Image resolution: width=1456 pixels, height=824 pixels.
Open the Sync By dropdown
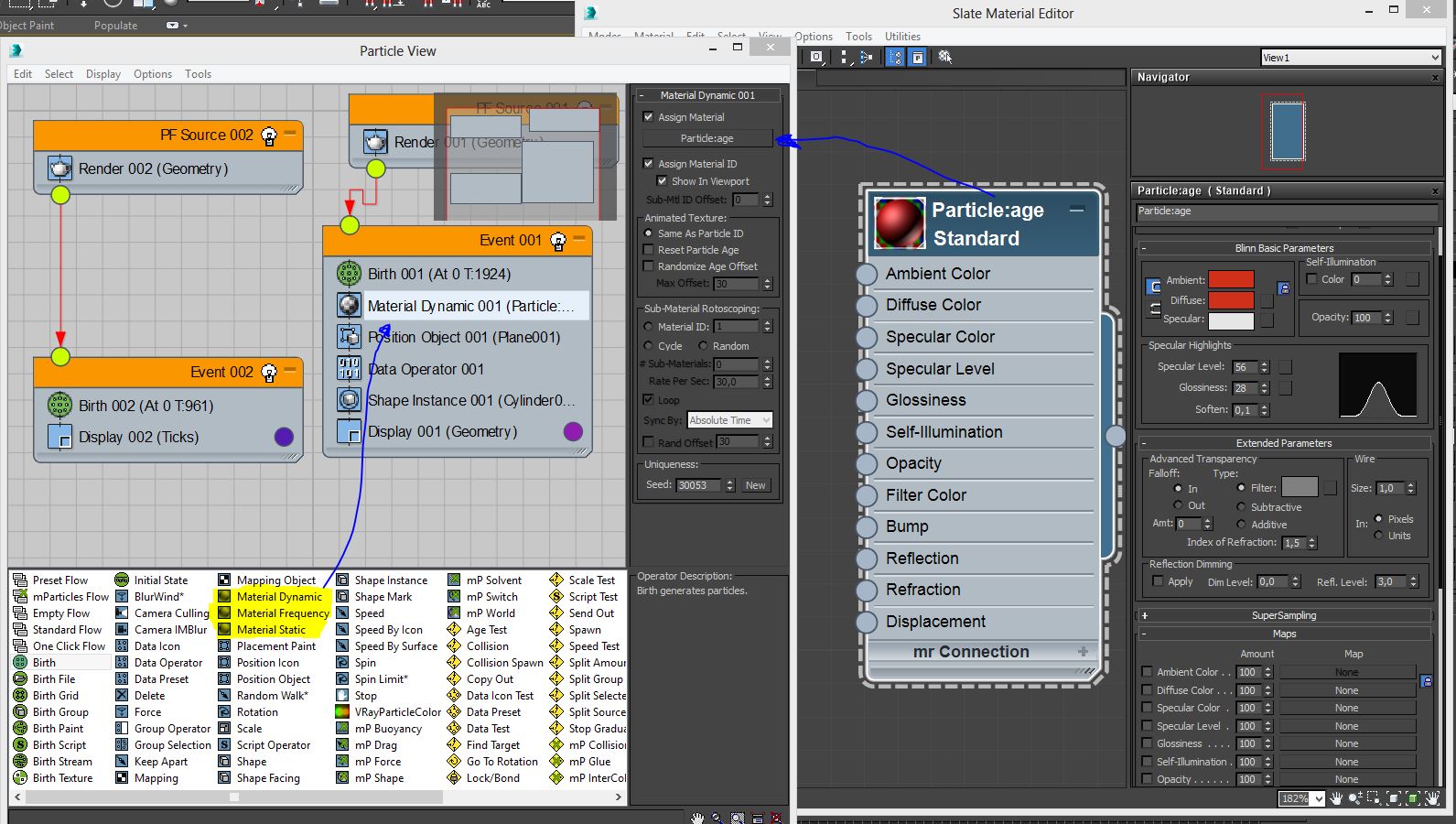729,420
